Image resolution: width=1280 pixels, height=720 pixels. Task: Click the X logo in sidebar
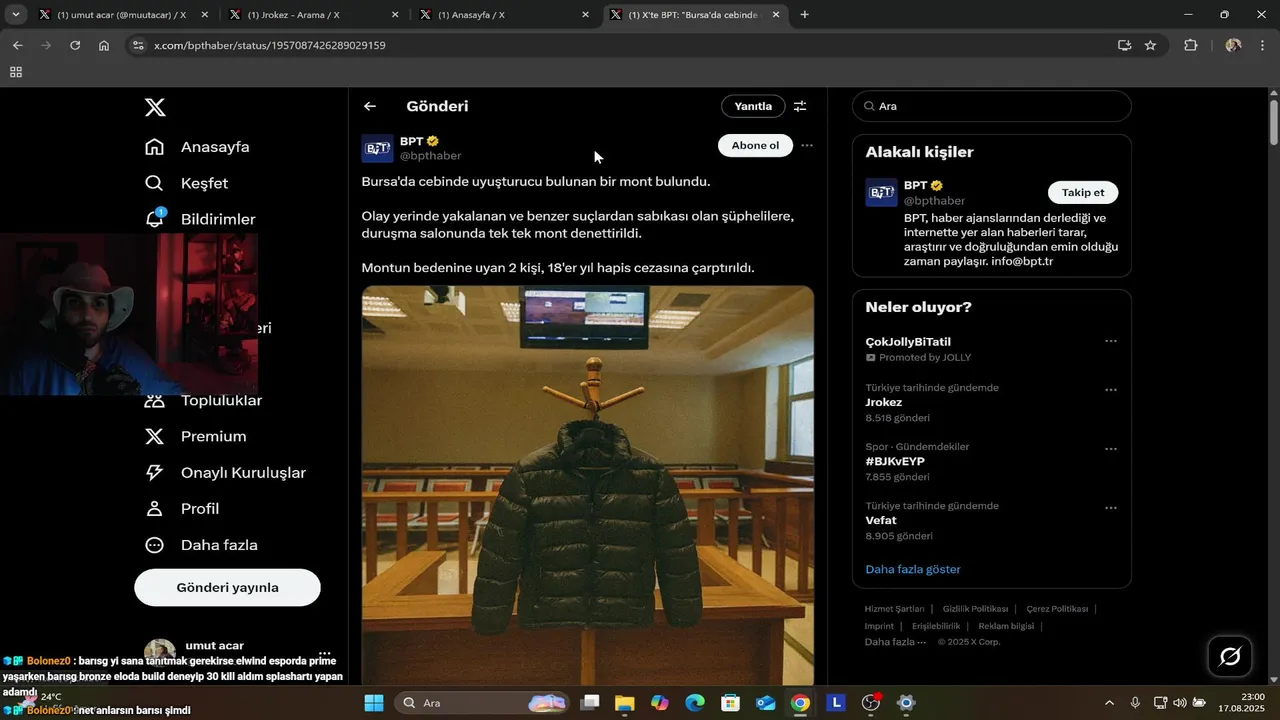[x=155, y=107]
